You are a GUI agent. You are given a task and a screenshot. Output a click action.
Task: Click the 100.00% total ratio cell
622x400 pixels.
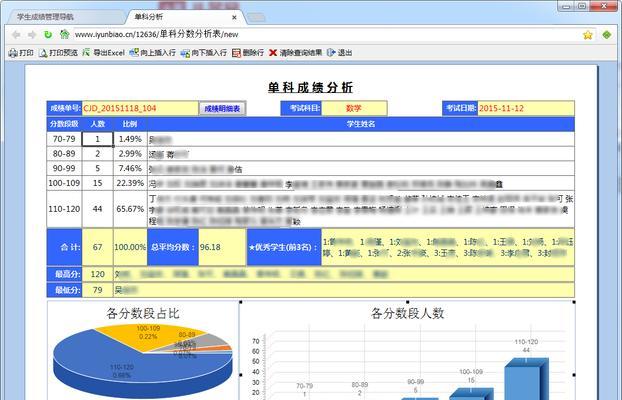pyautogui.click(x=130, y=247)
